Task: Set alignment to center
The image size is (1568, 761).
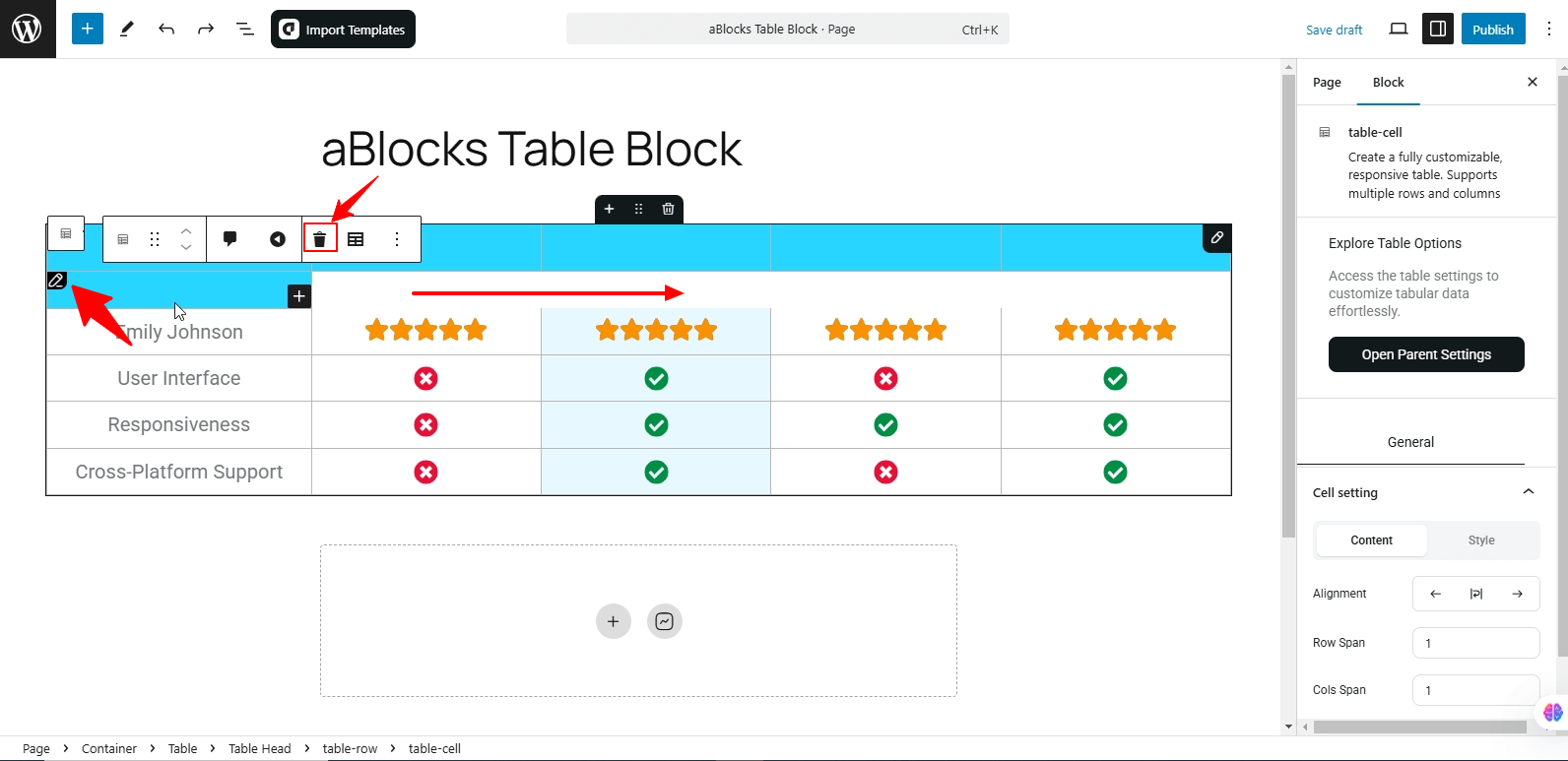Action: 1476,594
